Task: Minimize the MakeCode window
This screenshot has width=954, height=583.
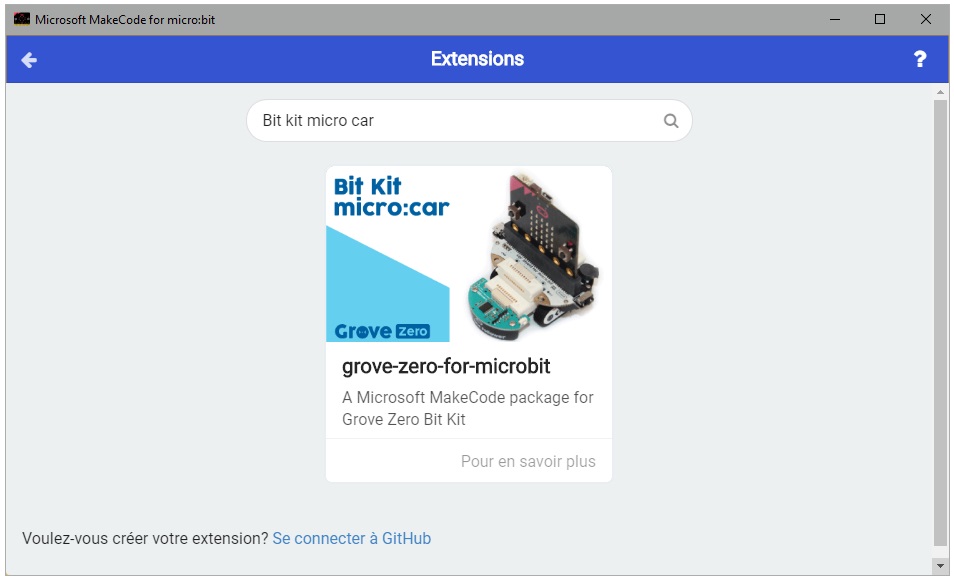Action: pyautogui.click(x=835, y=19)
